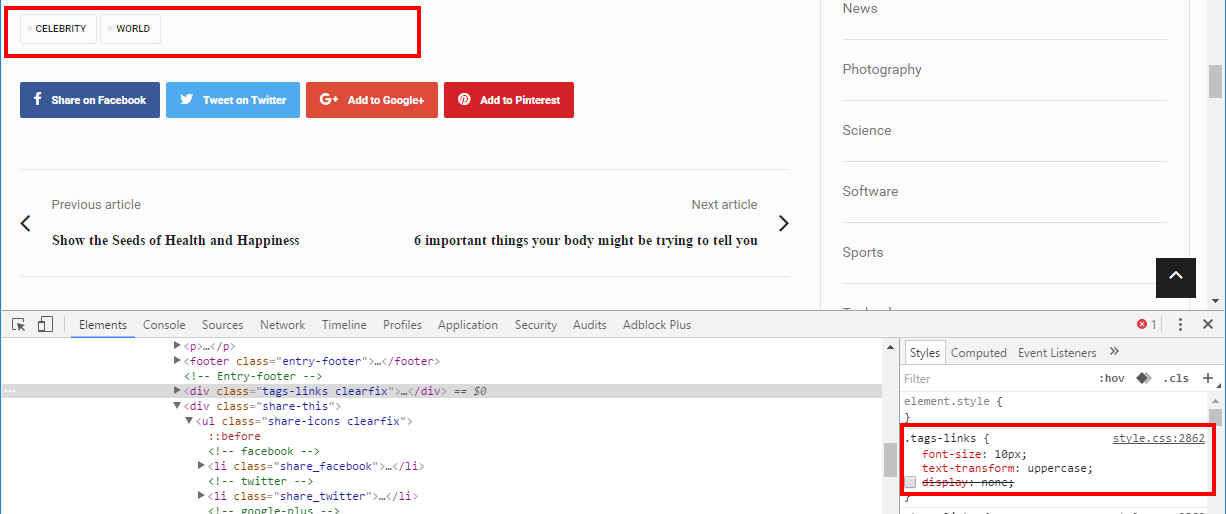Toggle the device toolbar icon

(45, 325)
